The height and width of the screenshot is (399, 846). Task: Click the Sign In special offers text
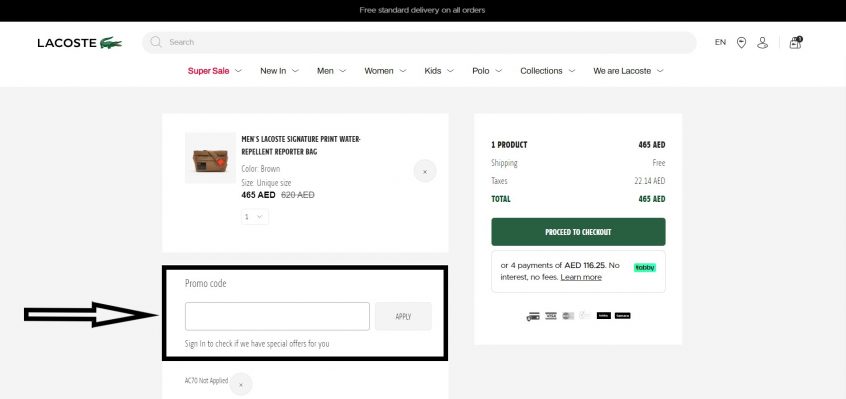click(x=257, y=343)
